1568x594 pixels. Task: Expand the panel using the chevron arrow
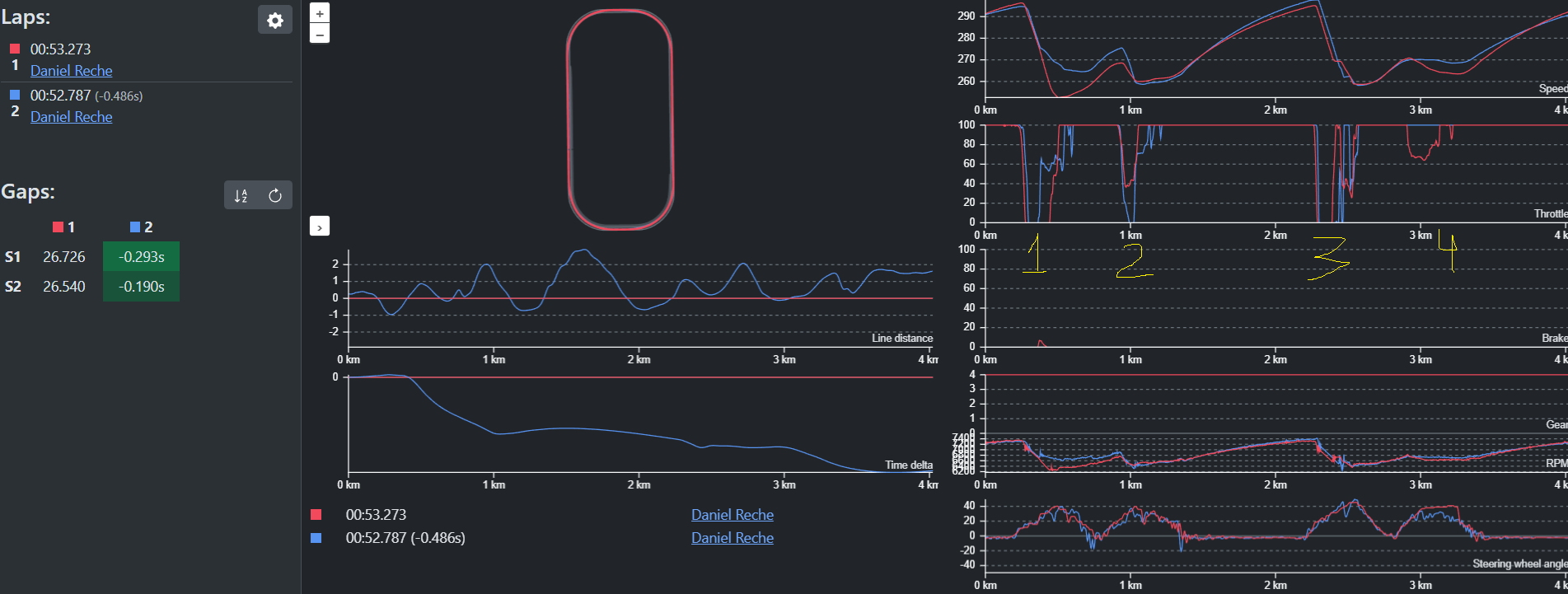(x=320, y=226)
